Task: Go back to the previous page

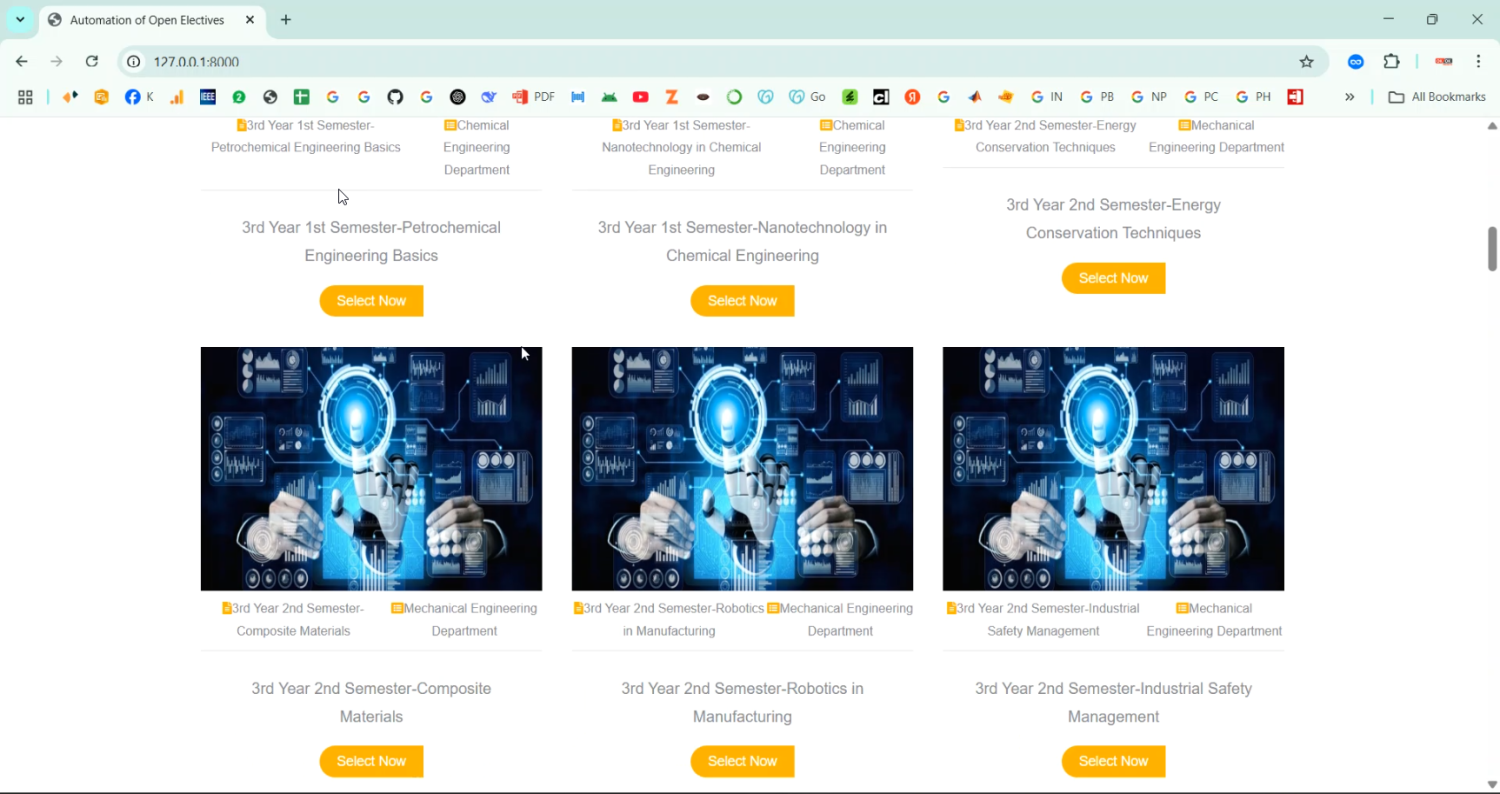Action: [x=22, y=62]
